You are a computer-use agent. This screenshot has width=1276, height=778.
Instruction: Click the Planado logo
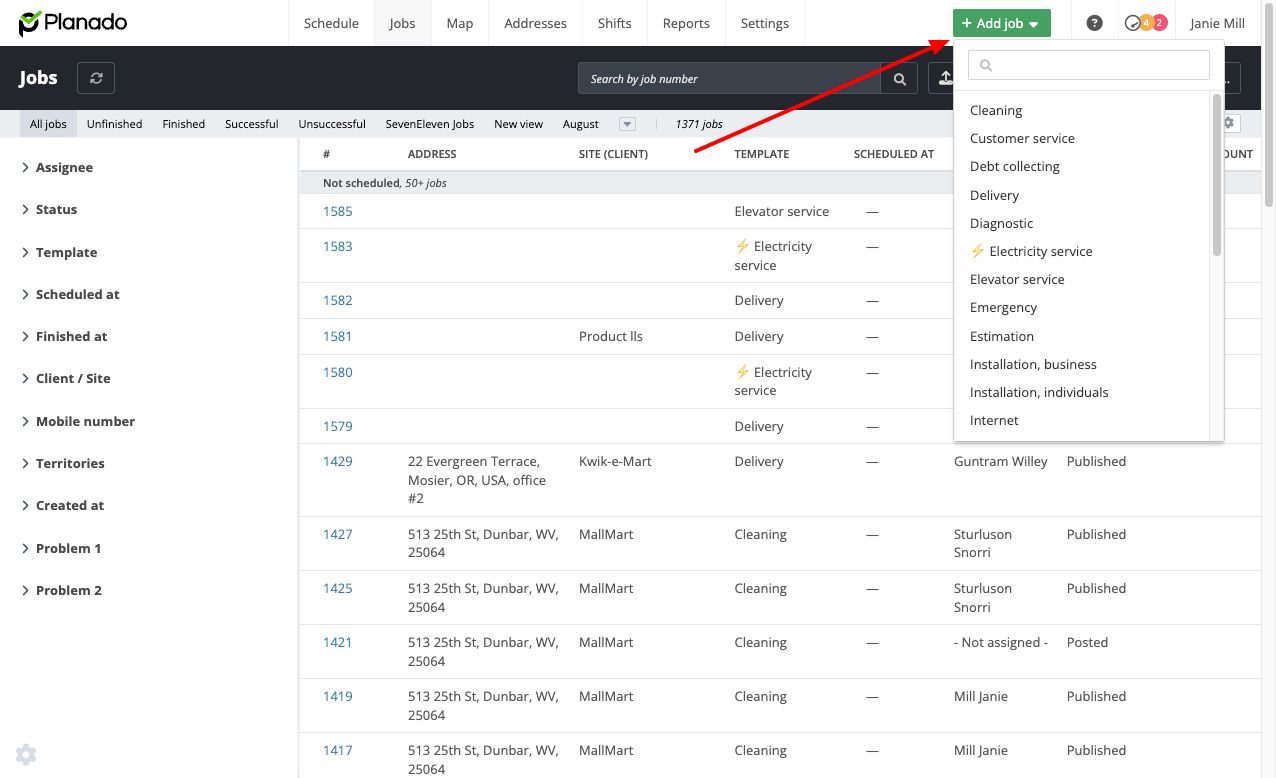click(x=73, y=23)
